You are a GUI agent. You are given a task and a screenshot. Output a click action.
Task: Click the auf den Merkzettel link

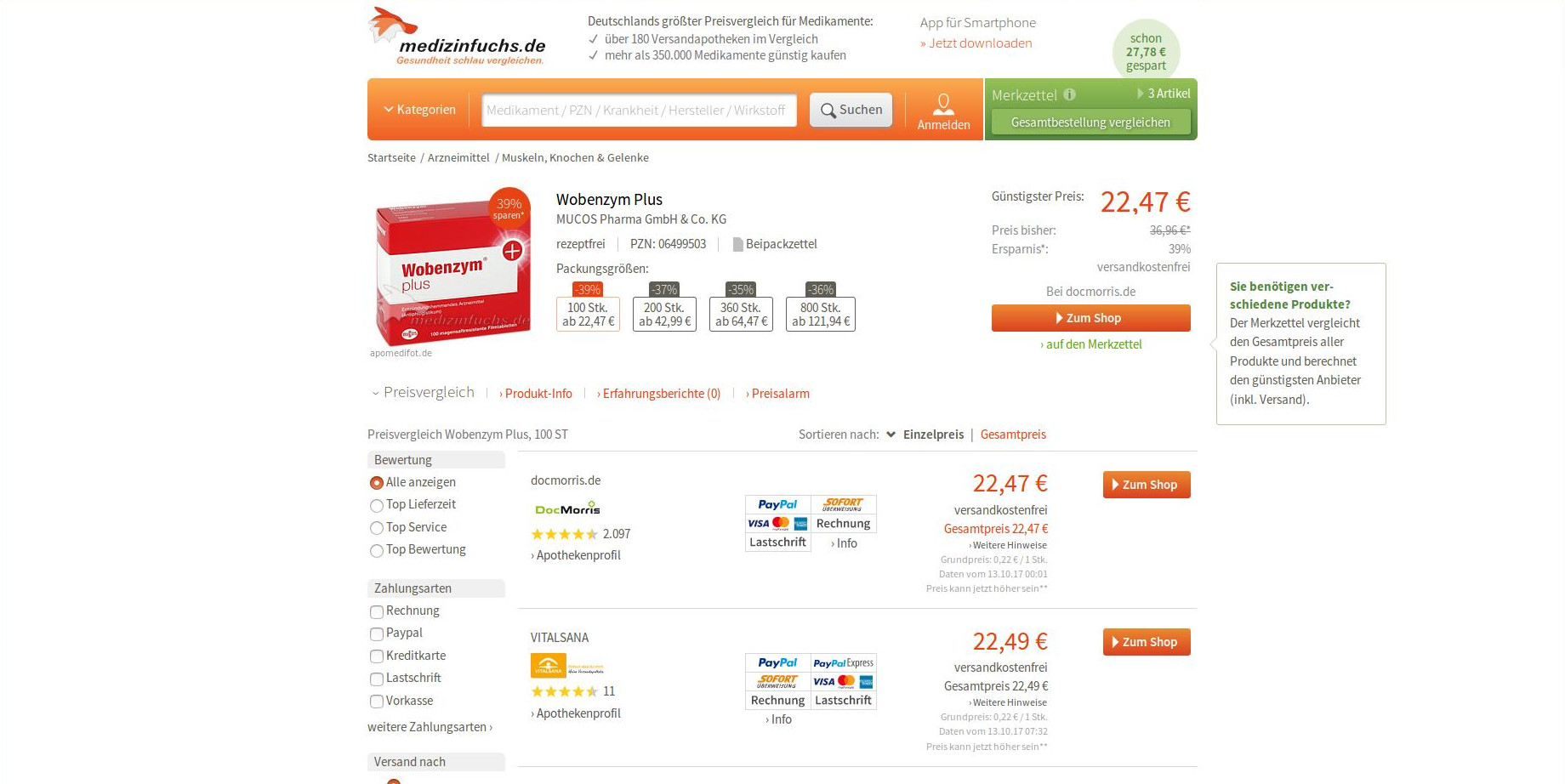click(1090, 344)
